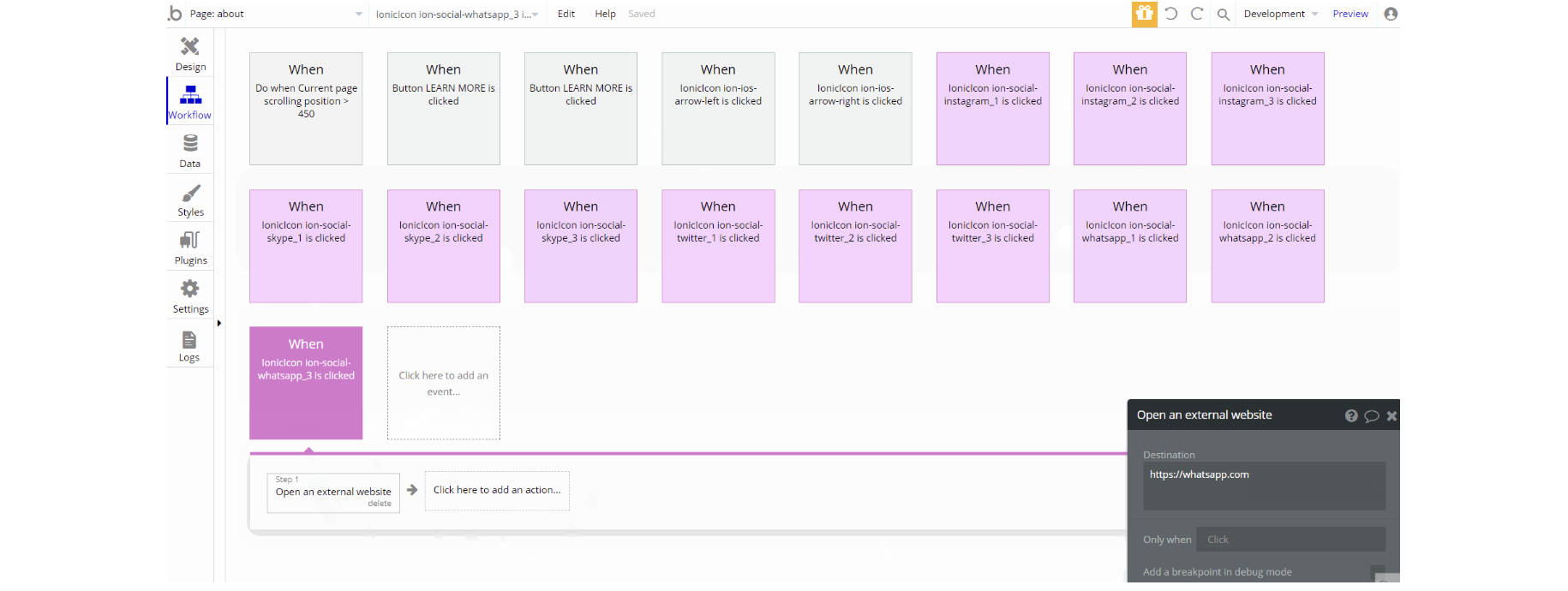Undo the last change
The image size is (1568, 591).
point(1171,14)
